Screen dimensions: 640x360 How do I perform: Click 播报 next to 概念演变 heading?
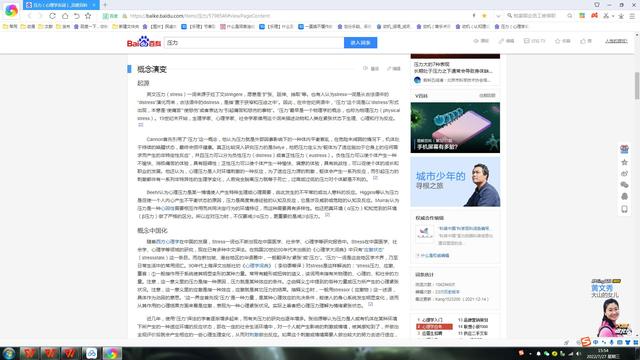pos(371,69)
